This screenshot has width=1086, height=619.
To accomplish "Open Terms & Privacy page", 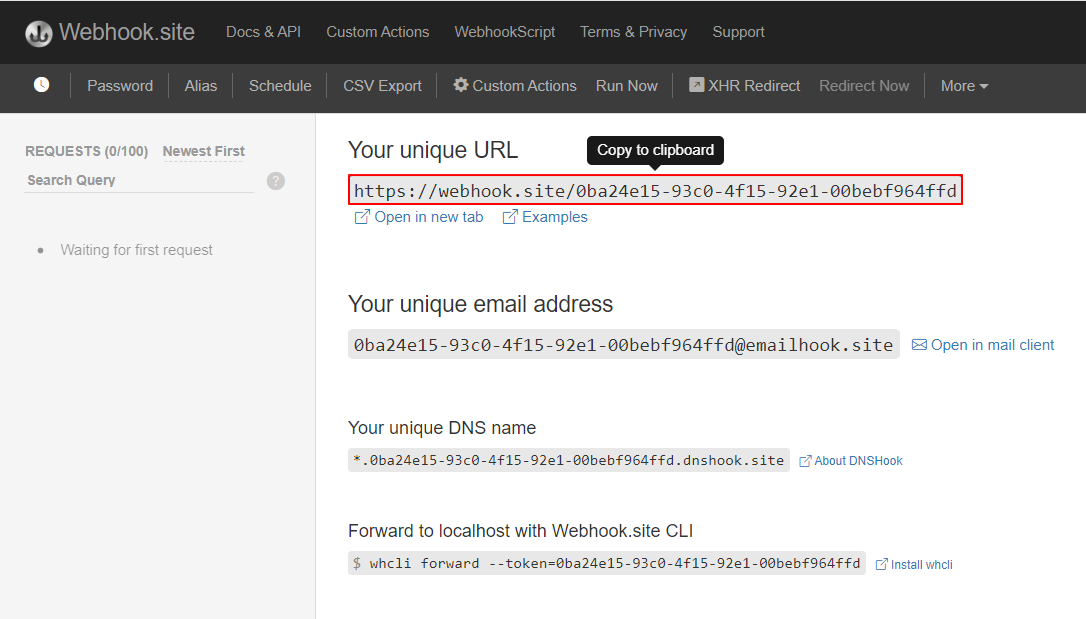I will tap(633, 32).
